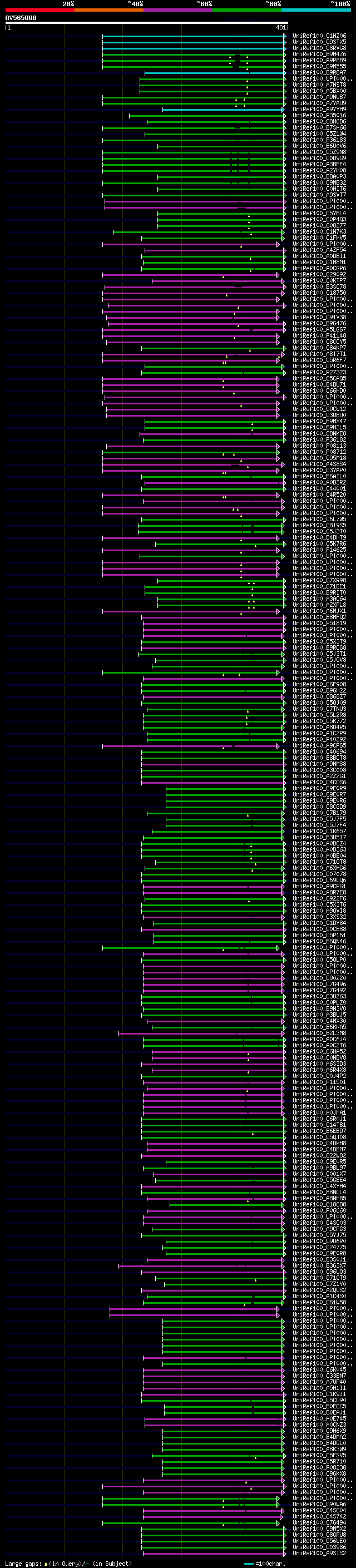Image resolution: width=356 pixels, height=1568 pixels.
Task: Click the query end position 481
Action: pos(280,27)
